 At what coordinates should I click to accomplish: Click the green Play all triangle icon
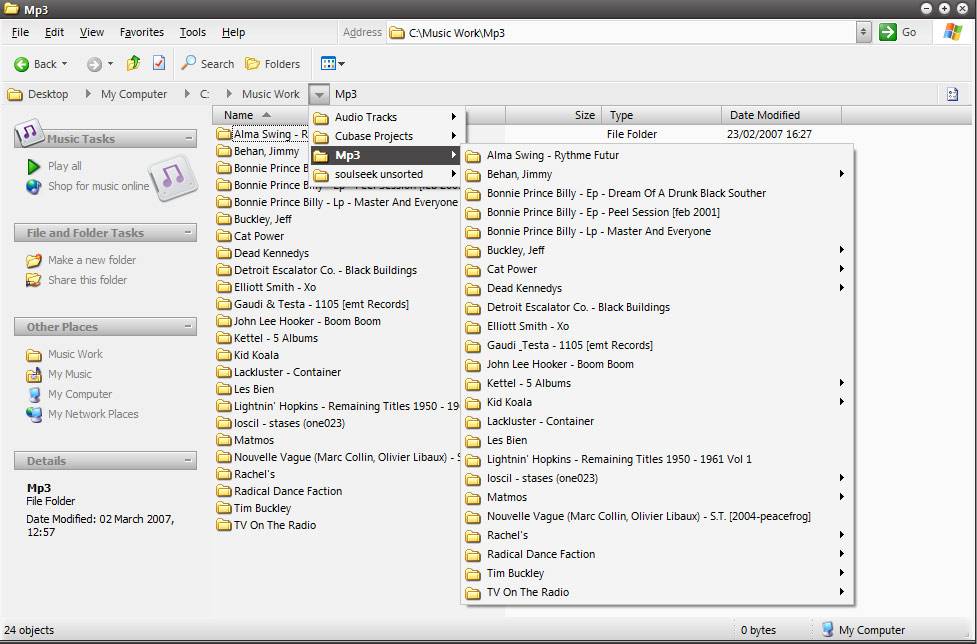coord(34,166)
